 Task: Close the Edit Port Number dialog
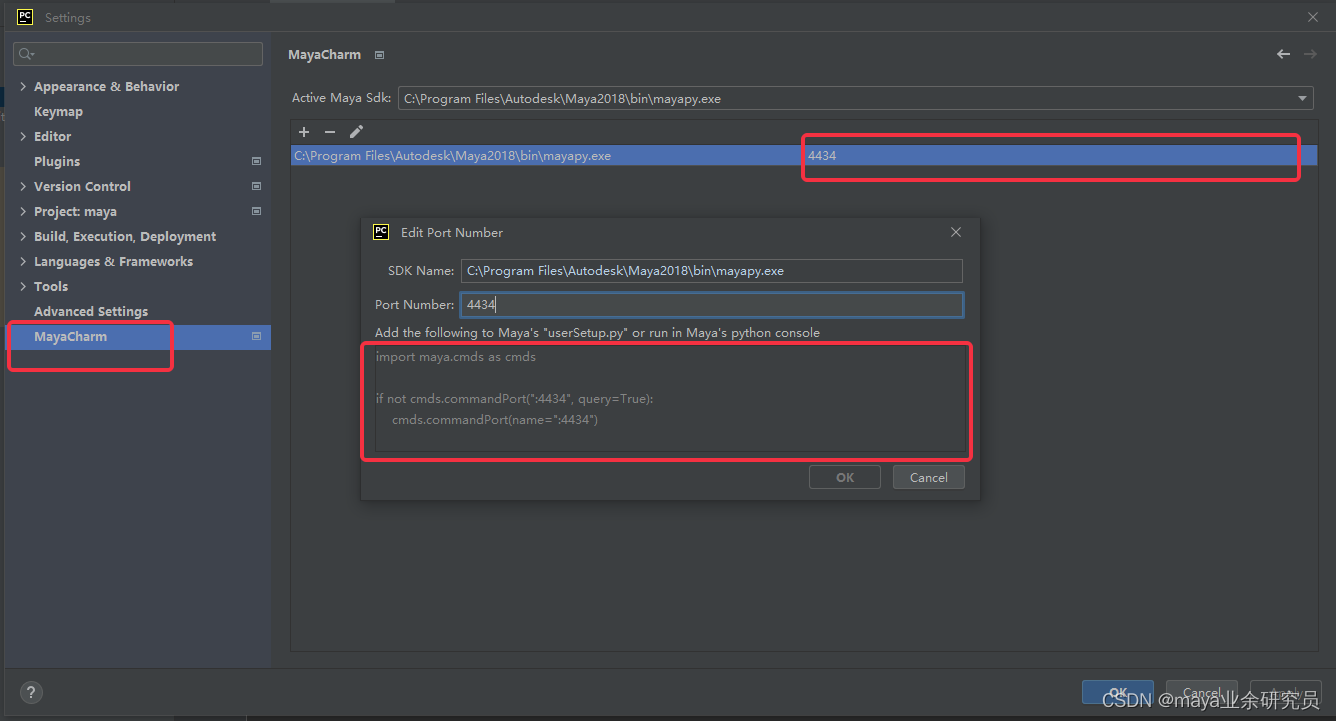955,232
